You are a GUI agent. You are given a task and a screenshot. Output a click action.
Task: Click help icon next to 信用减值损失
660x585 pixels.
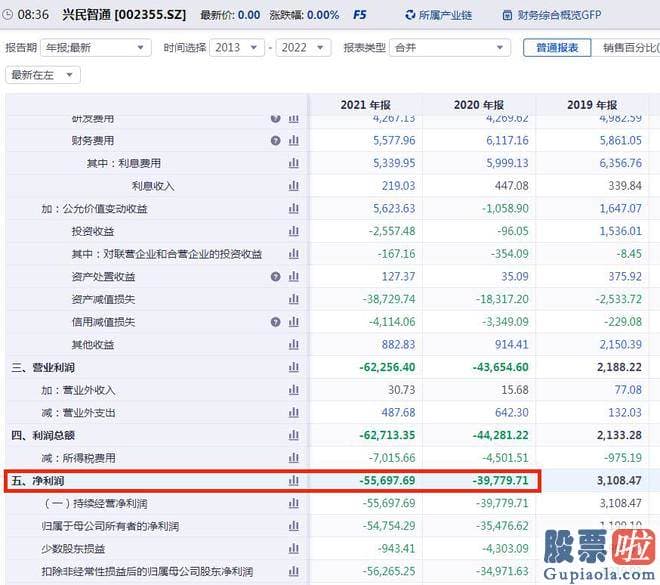[x=276, y=322]
